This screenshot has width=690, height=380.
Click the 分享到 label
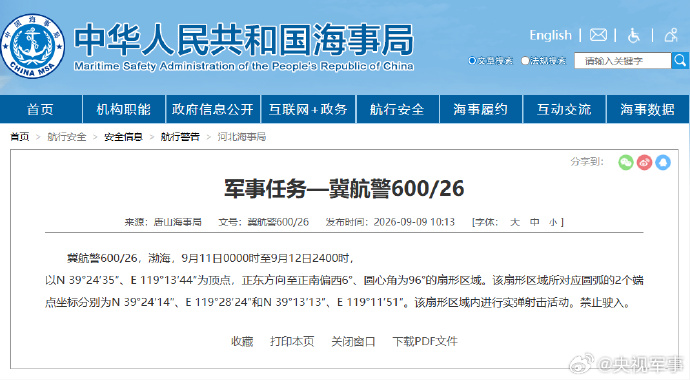click(587, 162)
